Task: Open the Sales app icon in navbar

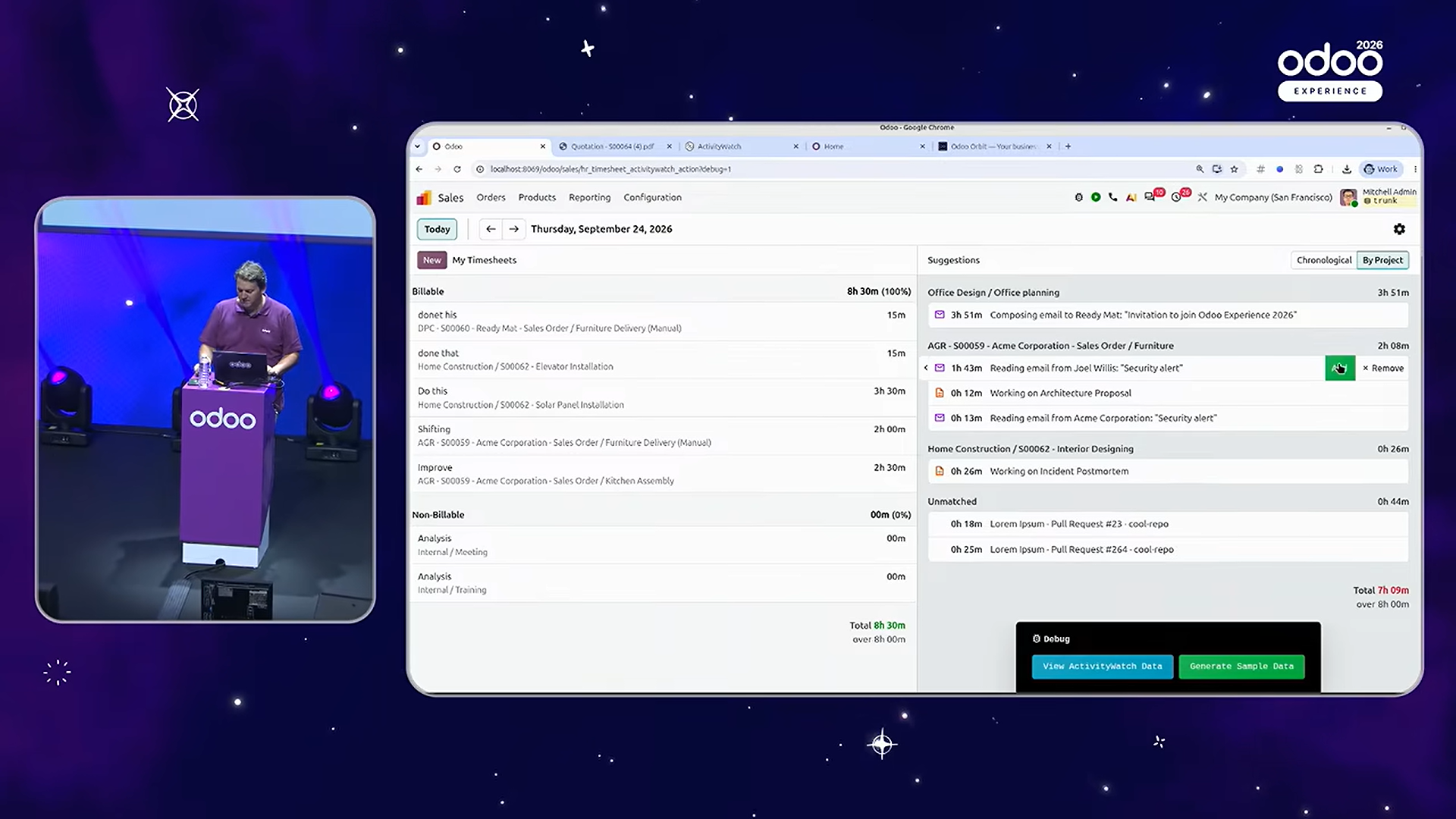Action: [424, 198]
